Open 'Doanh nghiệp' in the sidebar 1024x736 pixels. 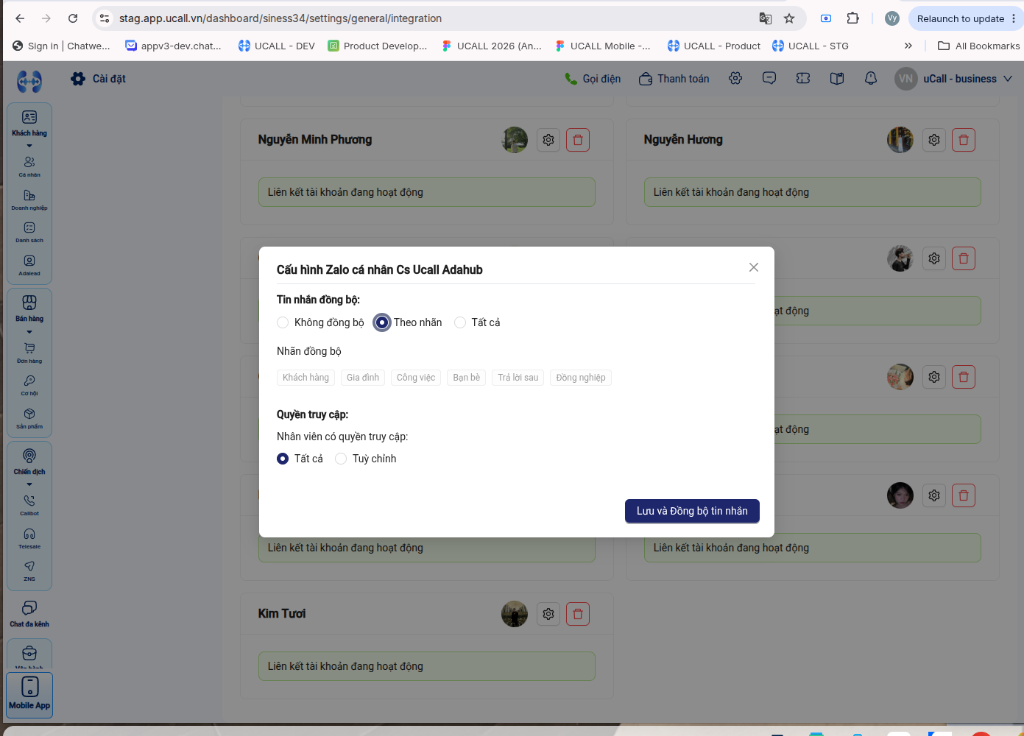tap(29, 200)
